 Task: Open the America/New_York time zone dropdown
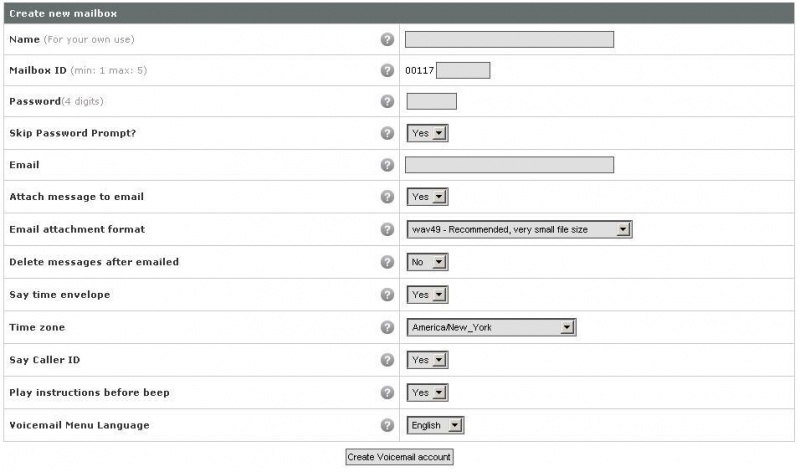point(491,327)
